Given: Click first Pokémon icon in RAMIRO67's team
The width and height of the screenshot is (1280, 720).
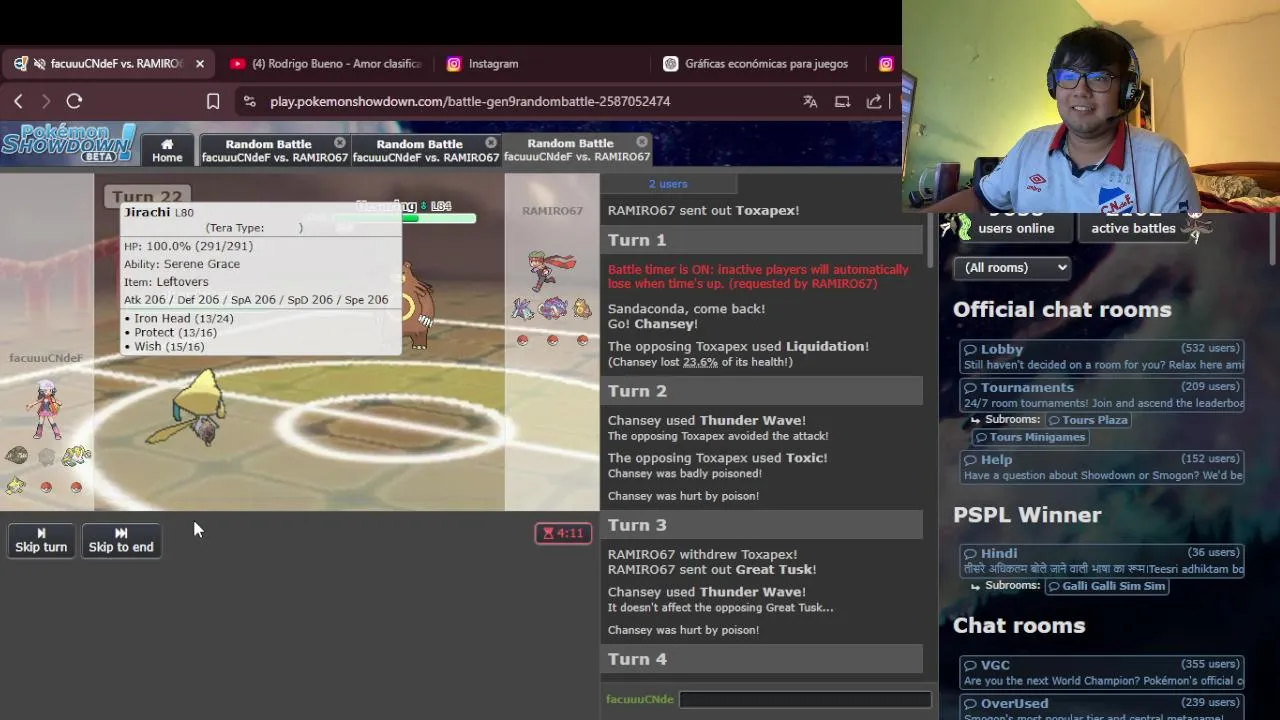Looking at the screenshot, I should 522,309.
